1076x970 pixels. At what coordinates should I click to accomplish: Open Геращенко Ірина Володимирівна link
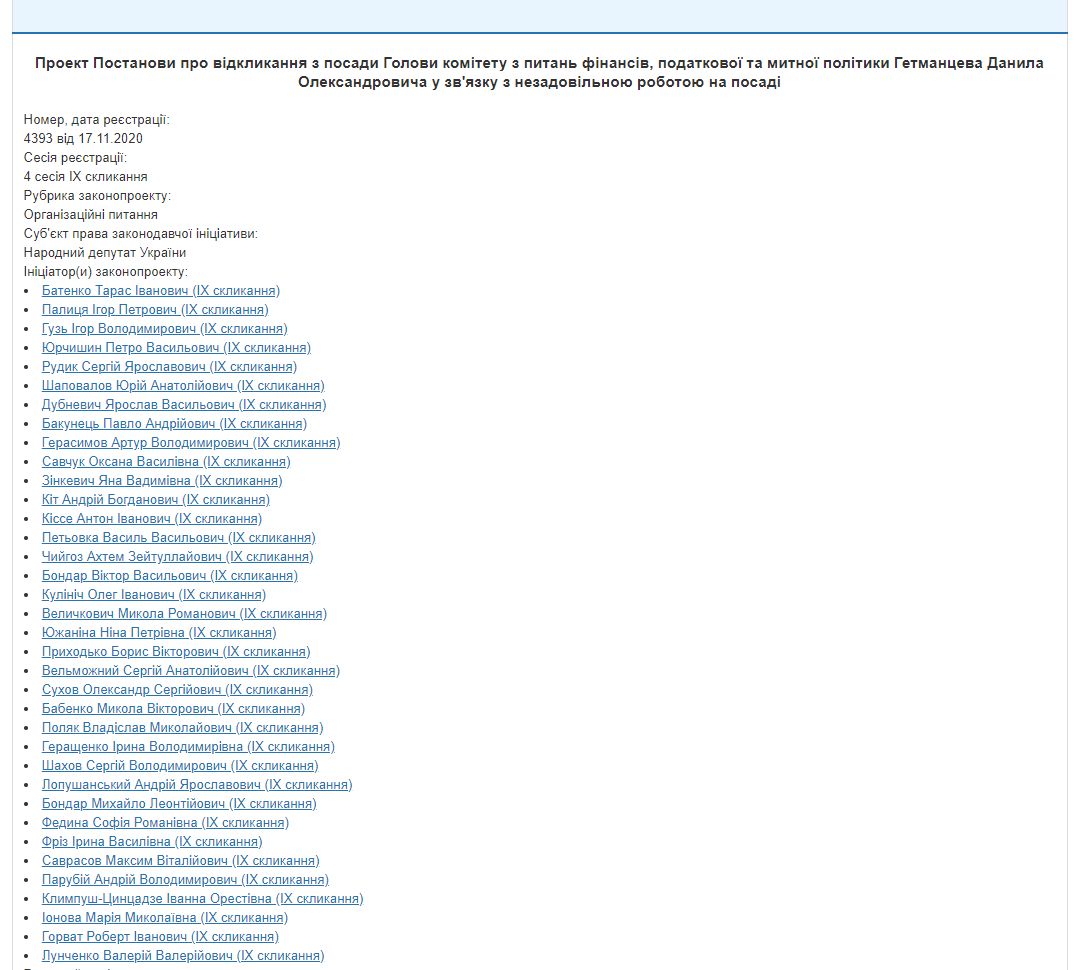188,747
